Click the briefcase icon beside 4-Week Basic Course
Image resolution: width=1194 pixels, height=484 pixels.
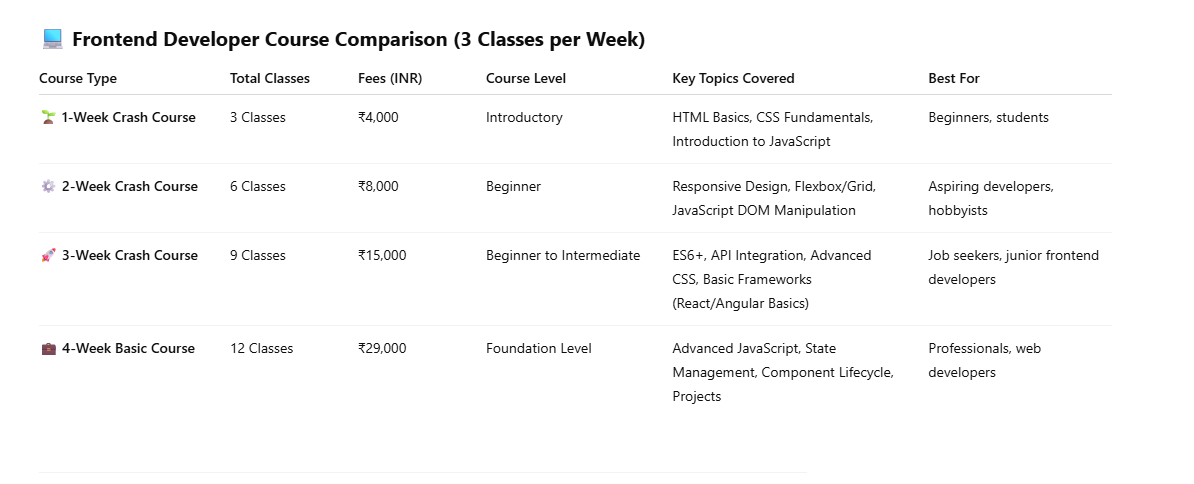coord(48,348)
